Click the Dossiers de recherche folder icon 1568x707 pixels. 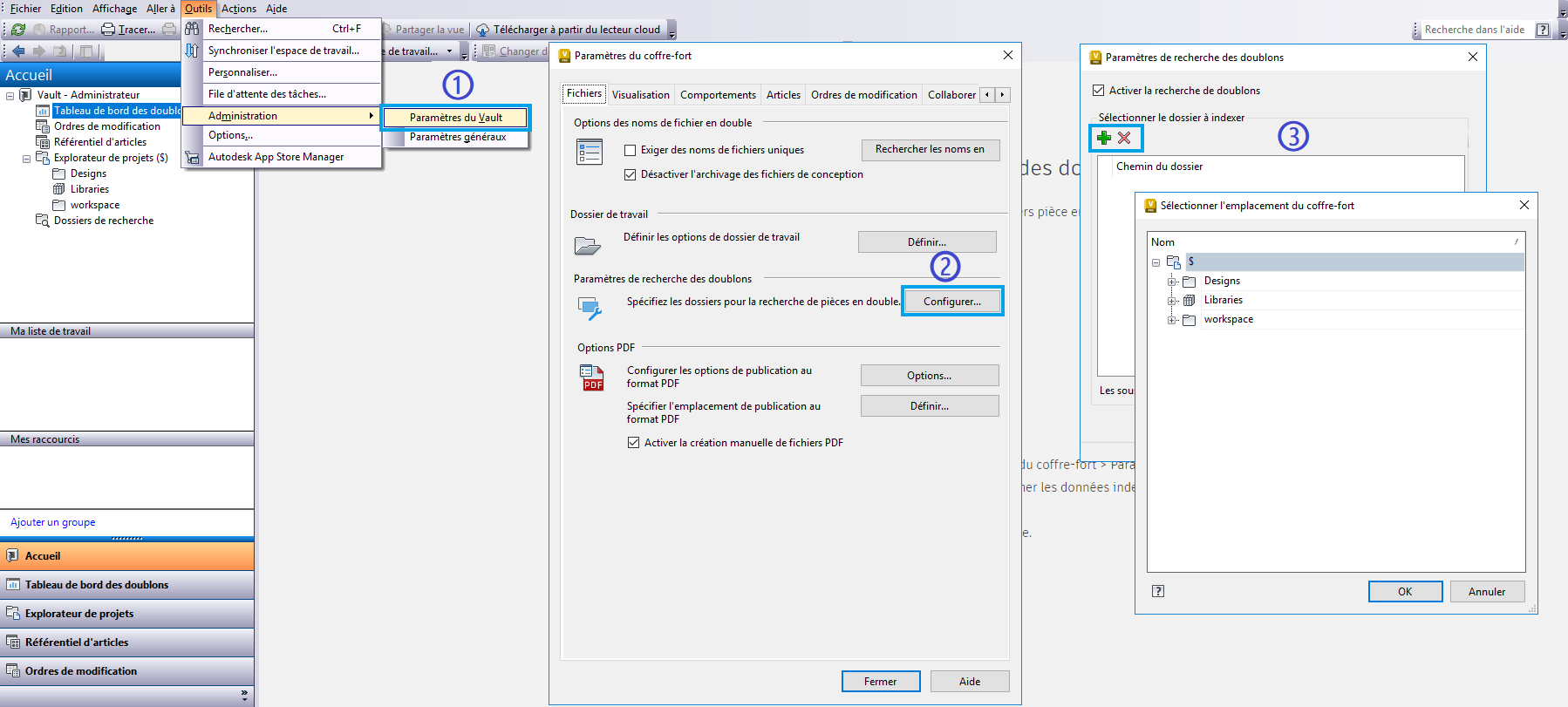[x=42, y=221]
